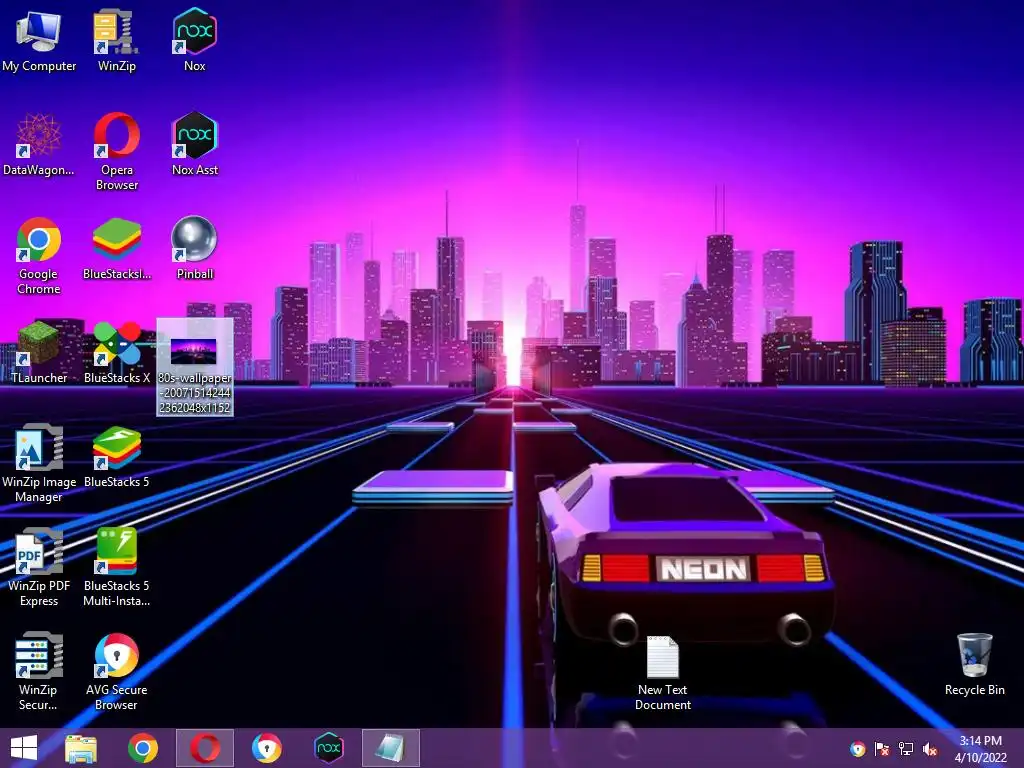Switch to Opera in the taskbar
Screen dimensions: 1024x768
click(x=205, y=748)
